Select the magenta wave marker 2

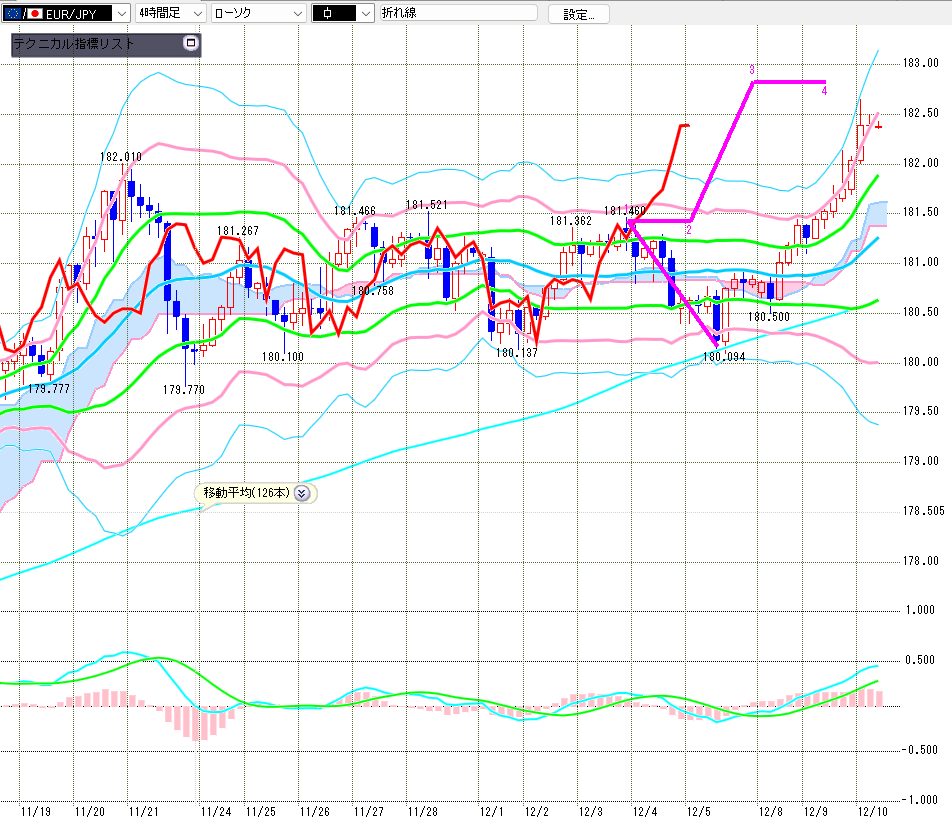(688, 230)
